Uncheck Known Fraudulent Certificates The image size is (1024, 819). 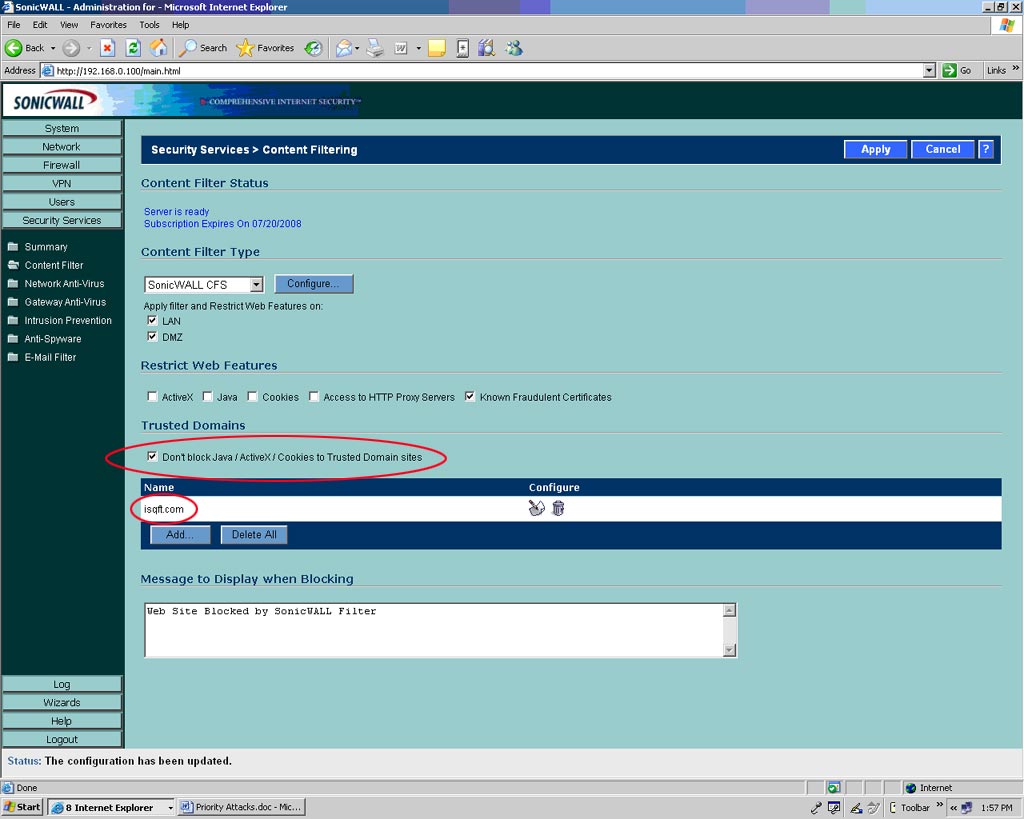(x=470, y=396)
